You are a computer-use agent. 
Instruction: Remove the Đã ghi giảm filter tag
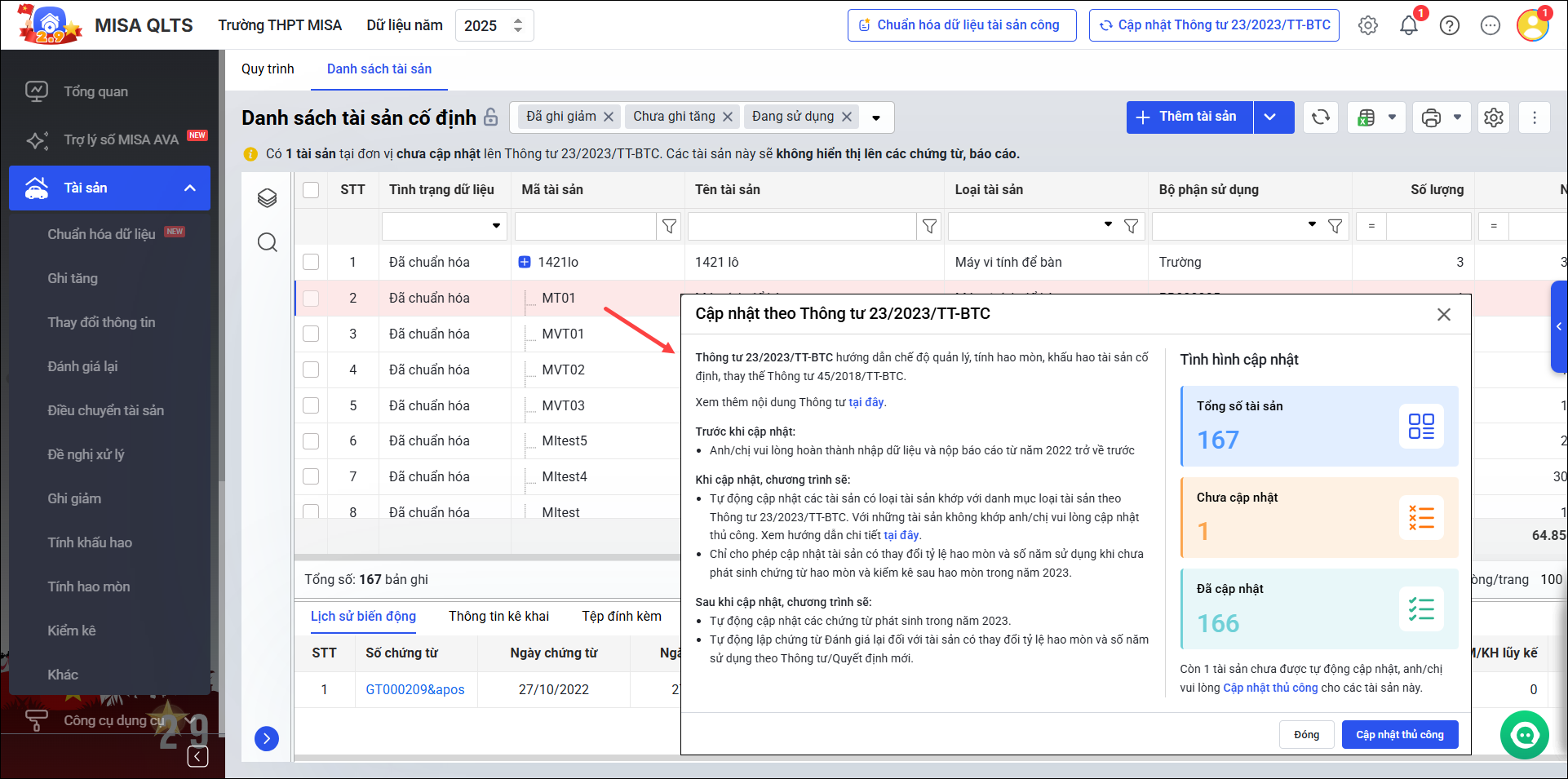point(609,117)
